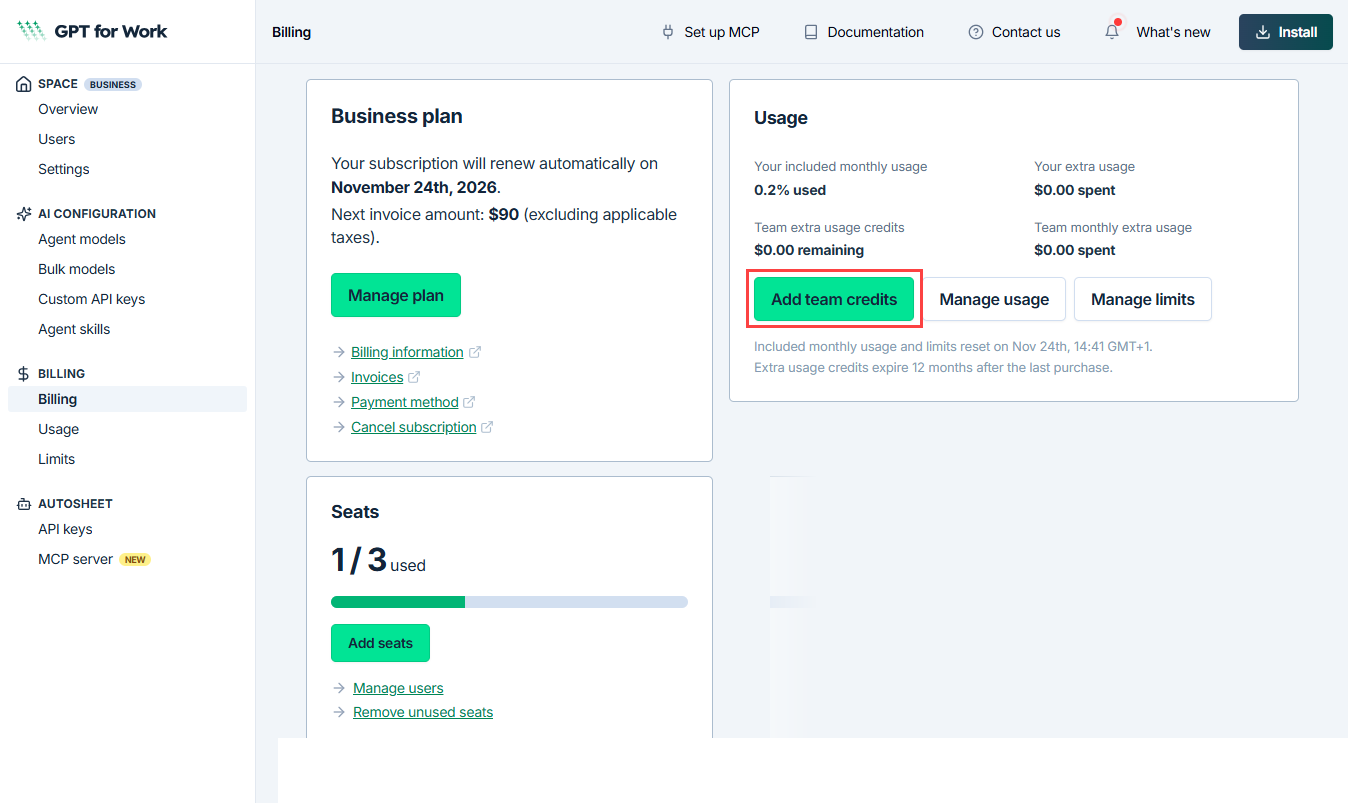The height and width of the screenshot is (803, 1348).
Task: Click the Remove unused seats link
Action: click(x=423, y=712)
